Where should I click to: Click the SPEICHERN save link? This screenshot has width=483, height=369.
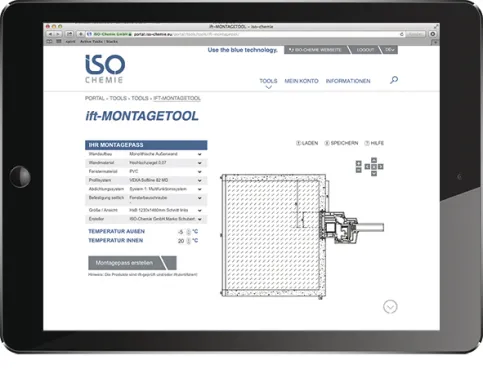(341, 143)
